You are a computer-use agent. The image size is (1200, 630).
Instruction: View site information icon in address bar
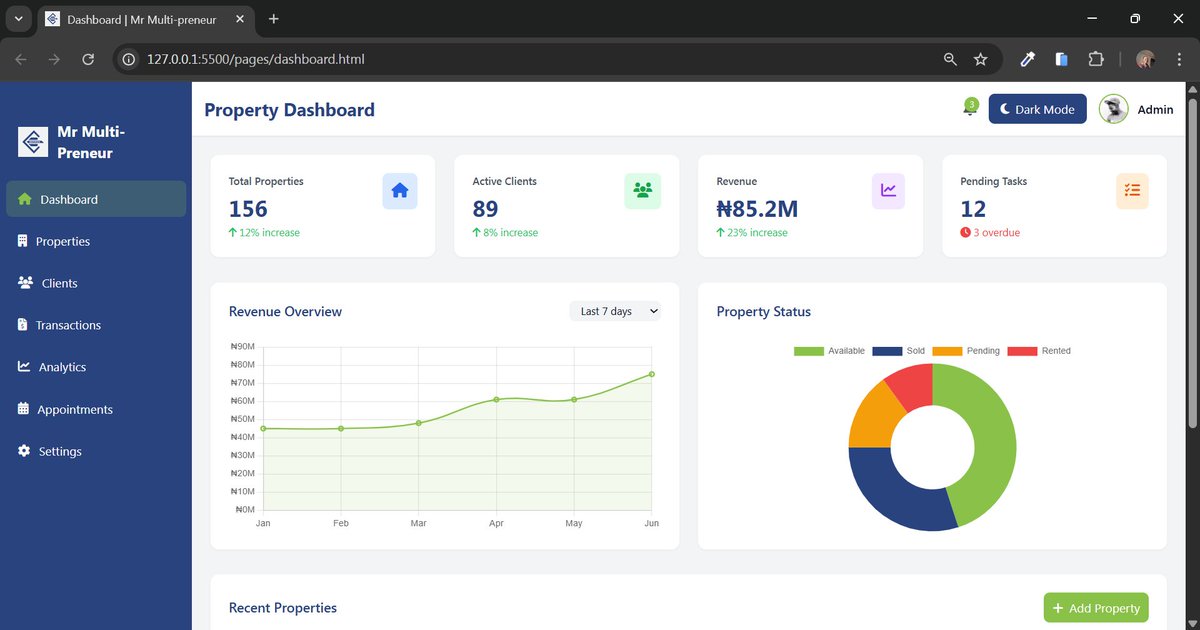128,59
